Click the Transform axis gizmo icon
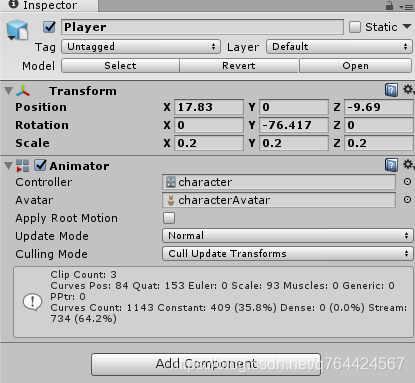Image resolution: width=415 pixels, height=383 pixels. click(x=23, y=91)
